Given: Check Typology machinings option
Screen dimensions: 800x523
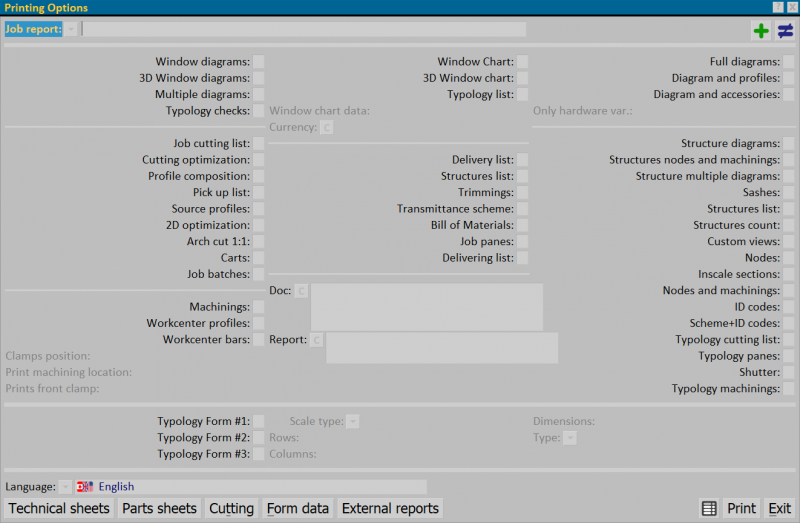Looking at the screenshot, I should 789,388.
